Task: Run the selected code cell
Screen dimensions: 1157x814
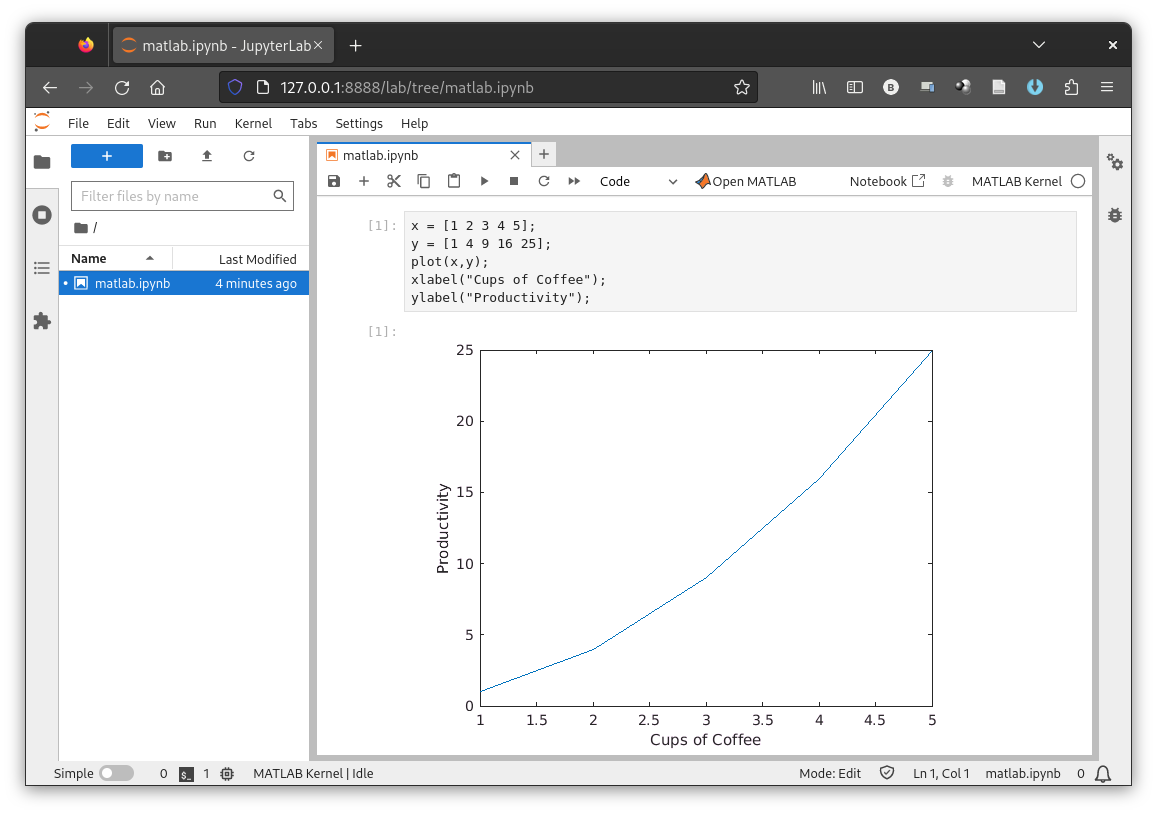Action: pos(484,181)
